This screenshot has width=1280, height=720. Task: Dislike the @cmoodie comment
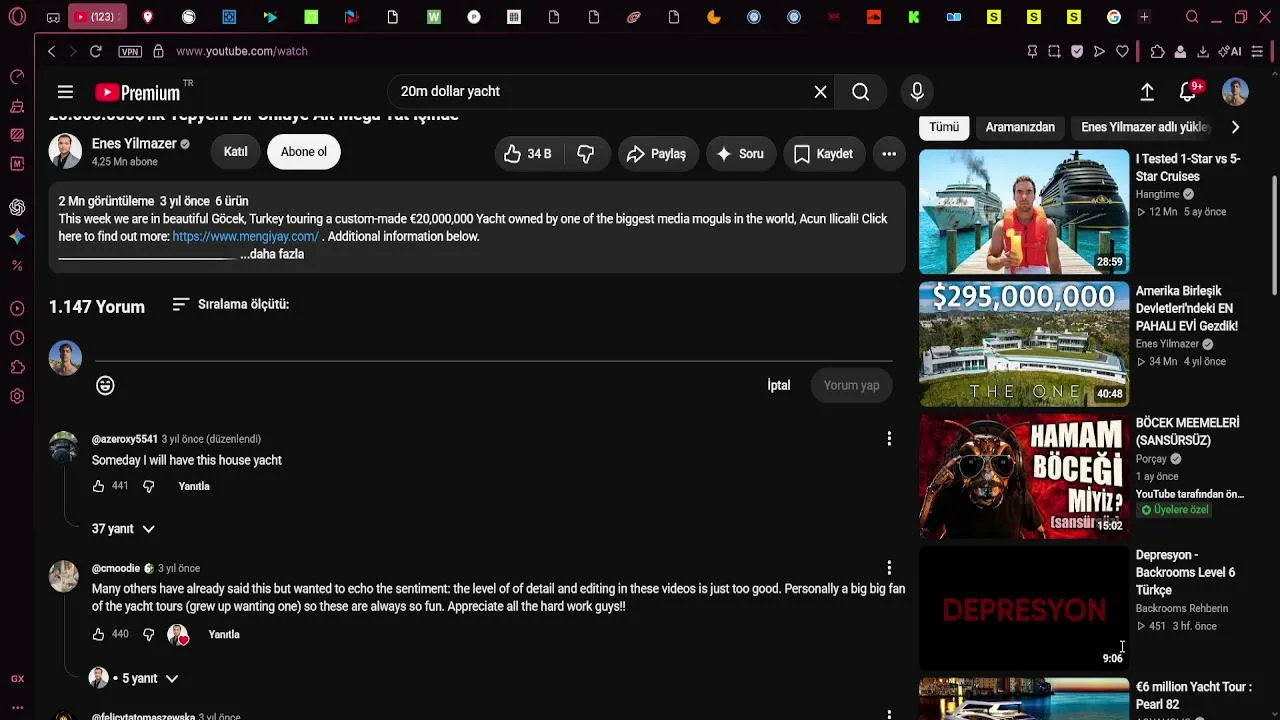pos(149,634)
